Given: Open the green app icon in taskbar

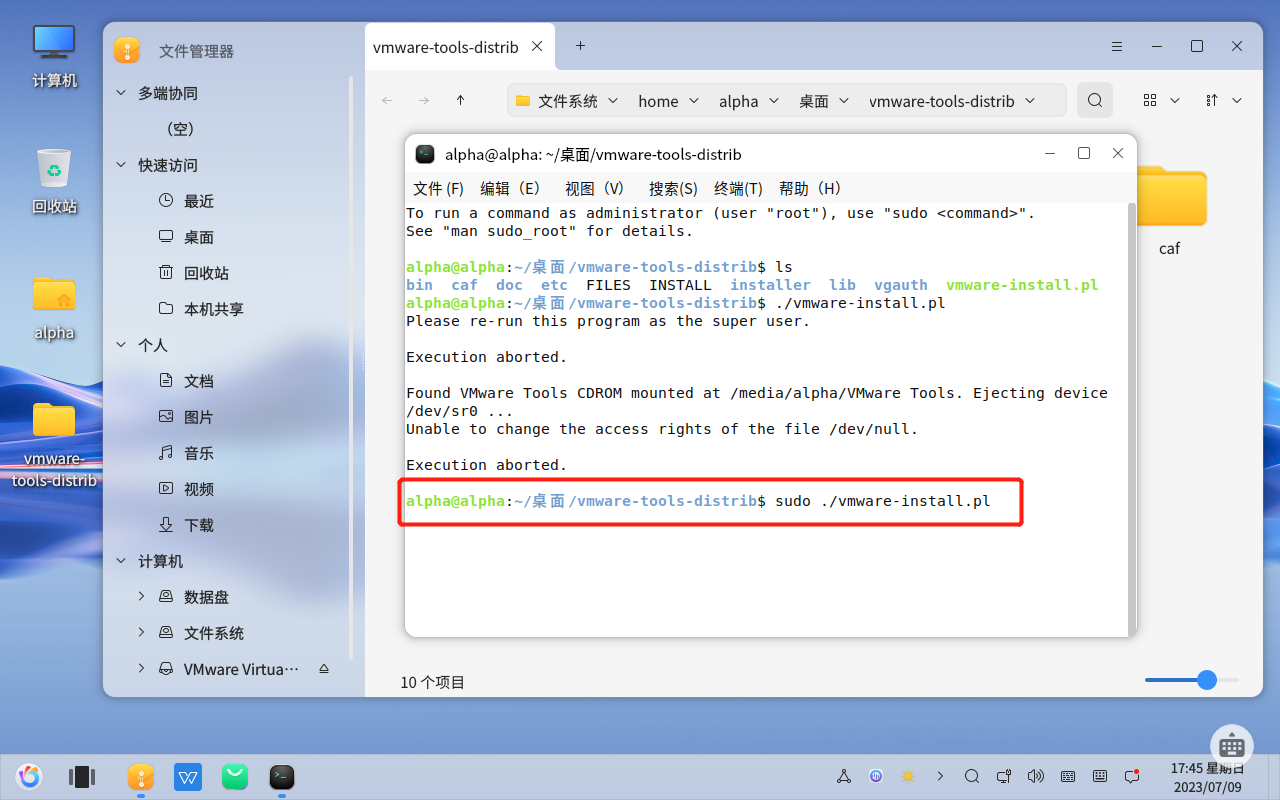Looking at the screenshot, I should point(235,776).
